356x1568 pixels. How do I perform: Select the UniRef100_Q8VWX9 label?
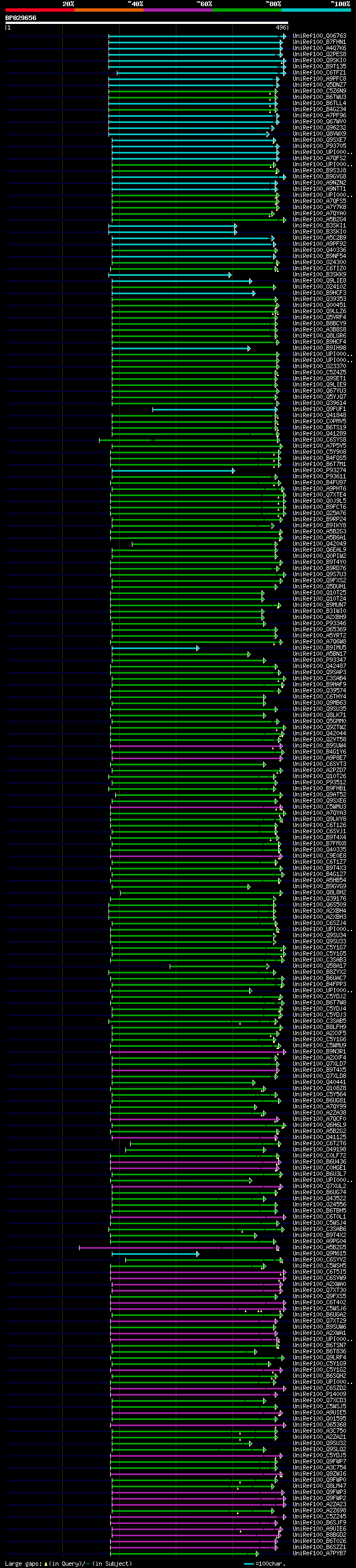point(319,134)
